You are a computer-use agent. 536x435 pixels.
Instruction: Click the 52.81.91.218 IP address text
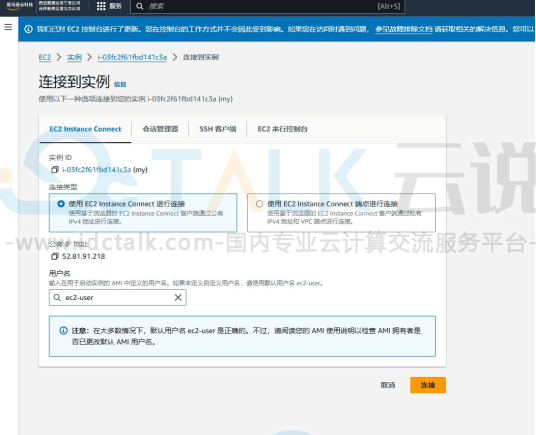83,256
